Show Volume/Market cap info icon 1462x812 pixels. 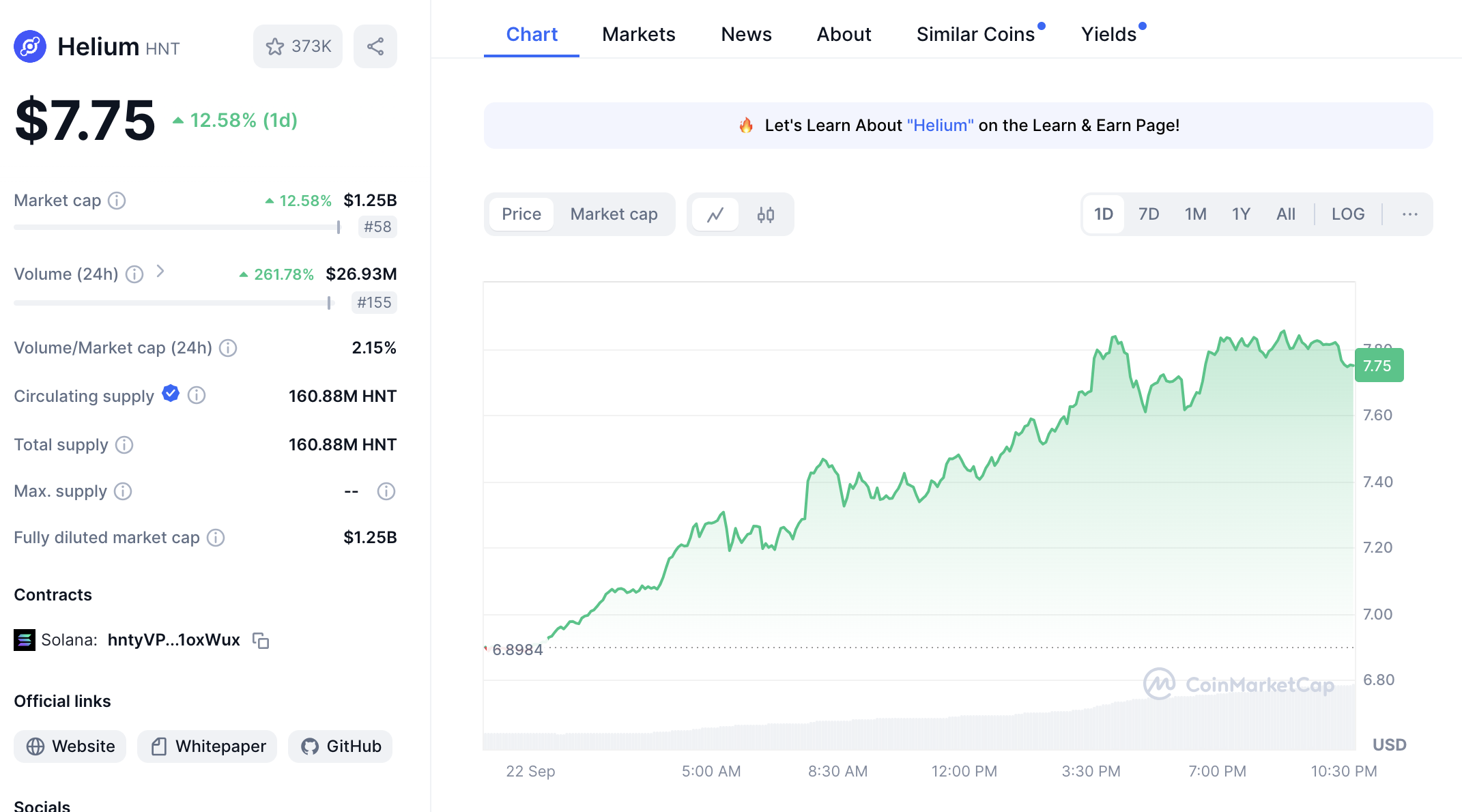(228, 348)
